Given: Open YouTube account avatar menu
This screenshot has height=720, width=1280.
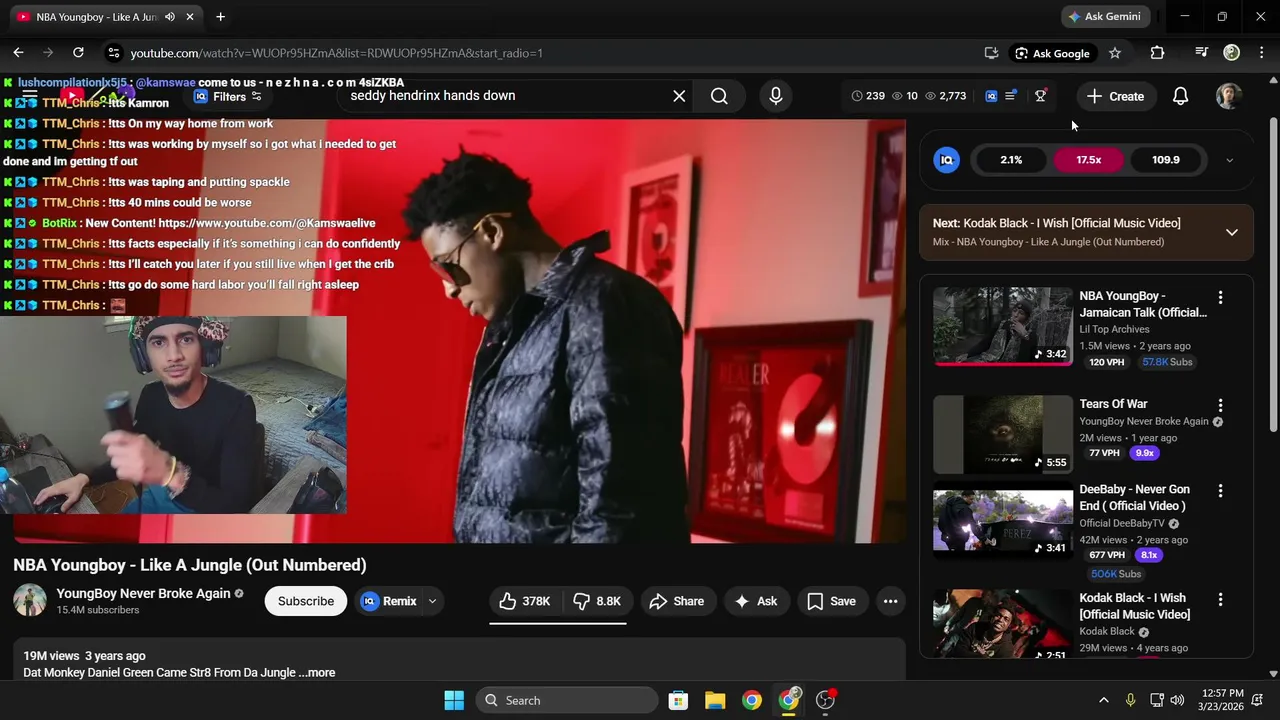Looking at the screenshot, I should click(1229, 96).
